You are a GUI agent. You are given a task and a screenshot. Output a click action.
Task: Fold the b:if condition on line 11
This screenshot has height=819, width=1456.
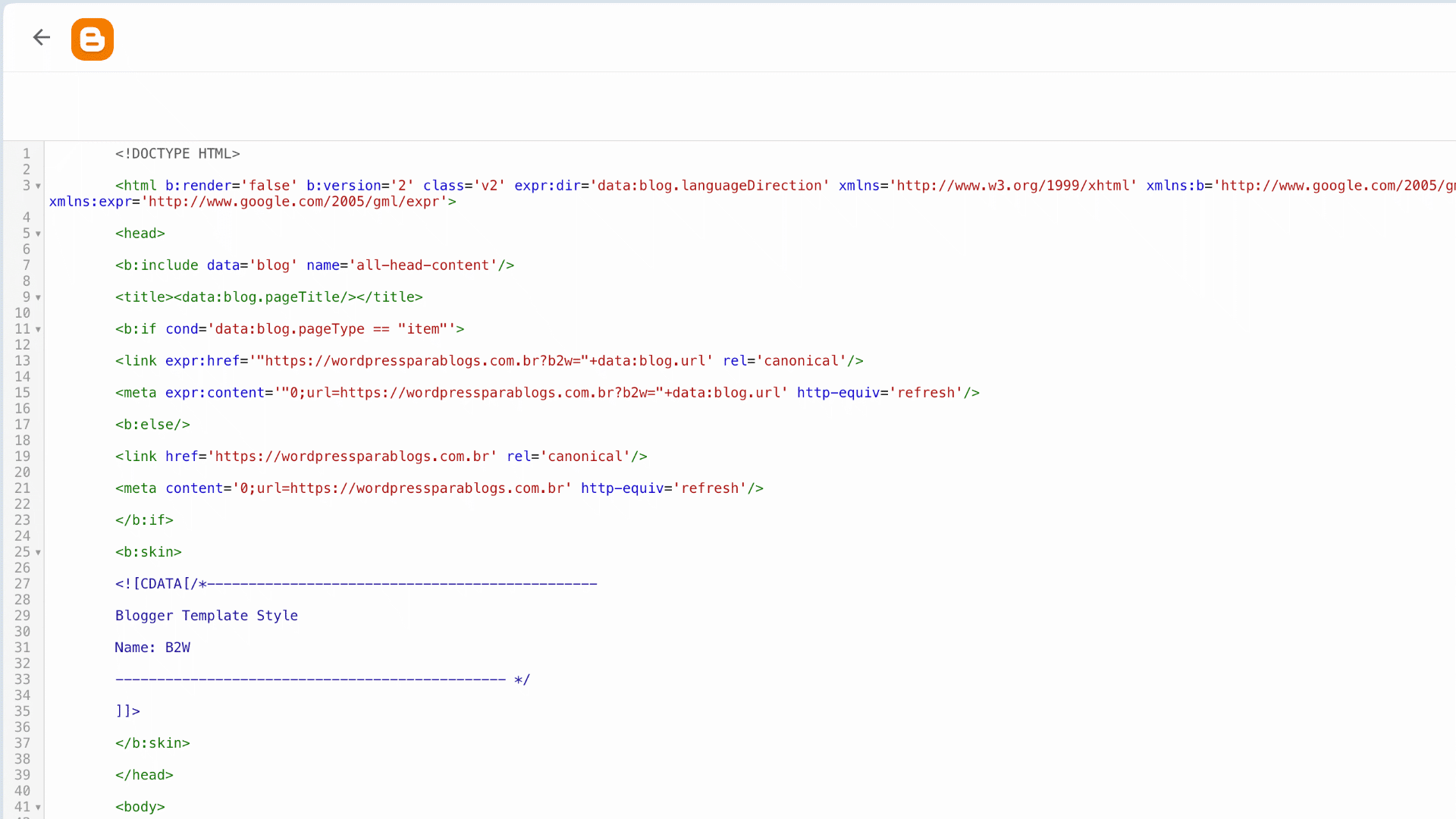pos(38,330)
